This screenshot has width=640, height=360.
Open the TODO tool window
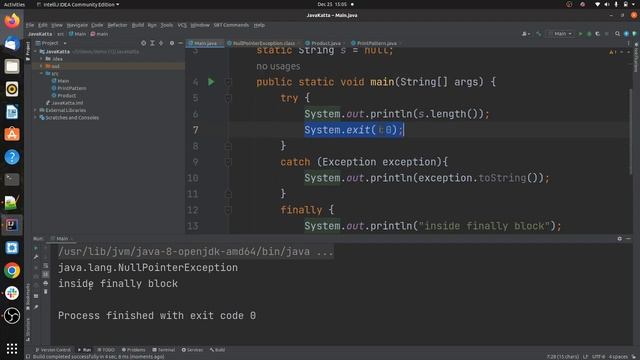coord(106,350)
